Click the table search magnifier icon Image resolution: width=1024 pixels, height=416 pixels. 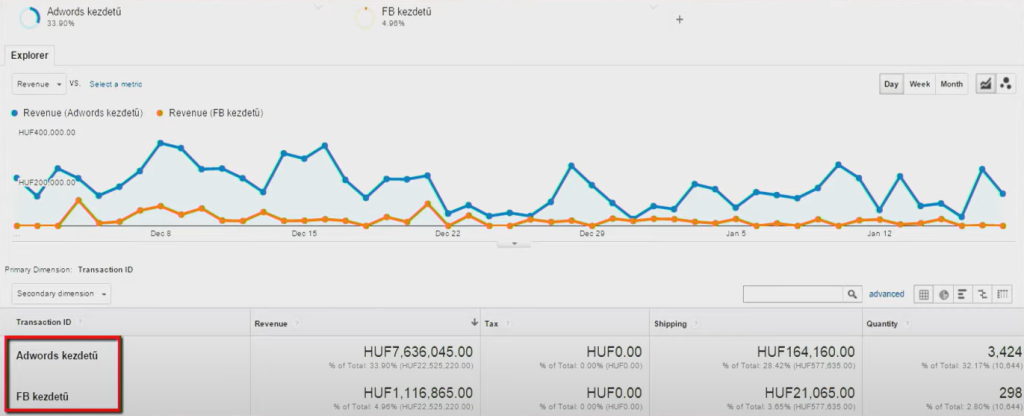(x=852, y=294)
